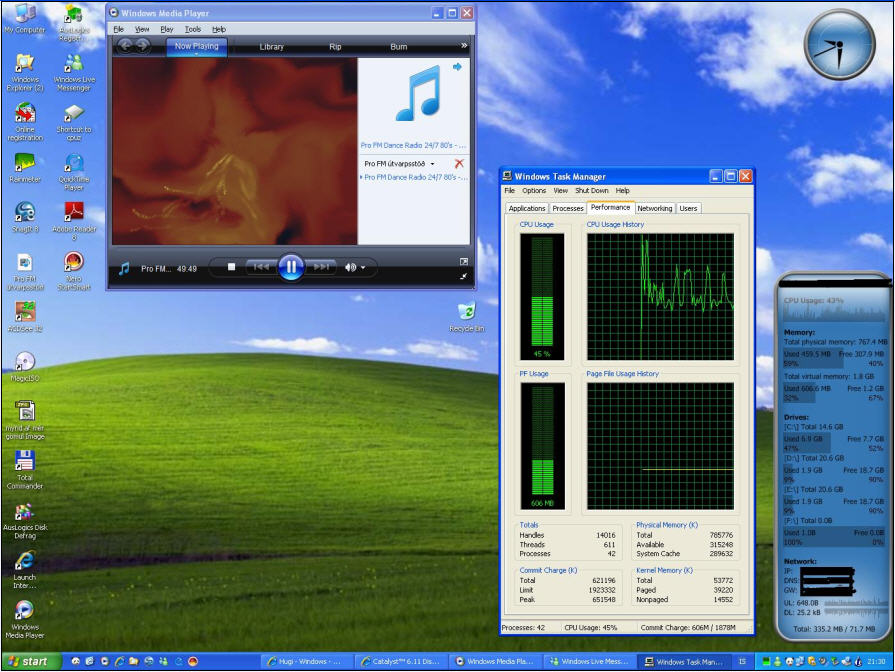895x672 pixels.
Task: Skip to the next track
Action: (x=321, y=267)
